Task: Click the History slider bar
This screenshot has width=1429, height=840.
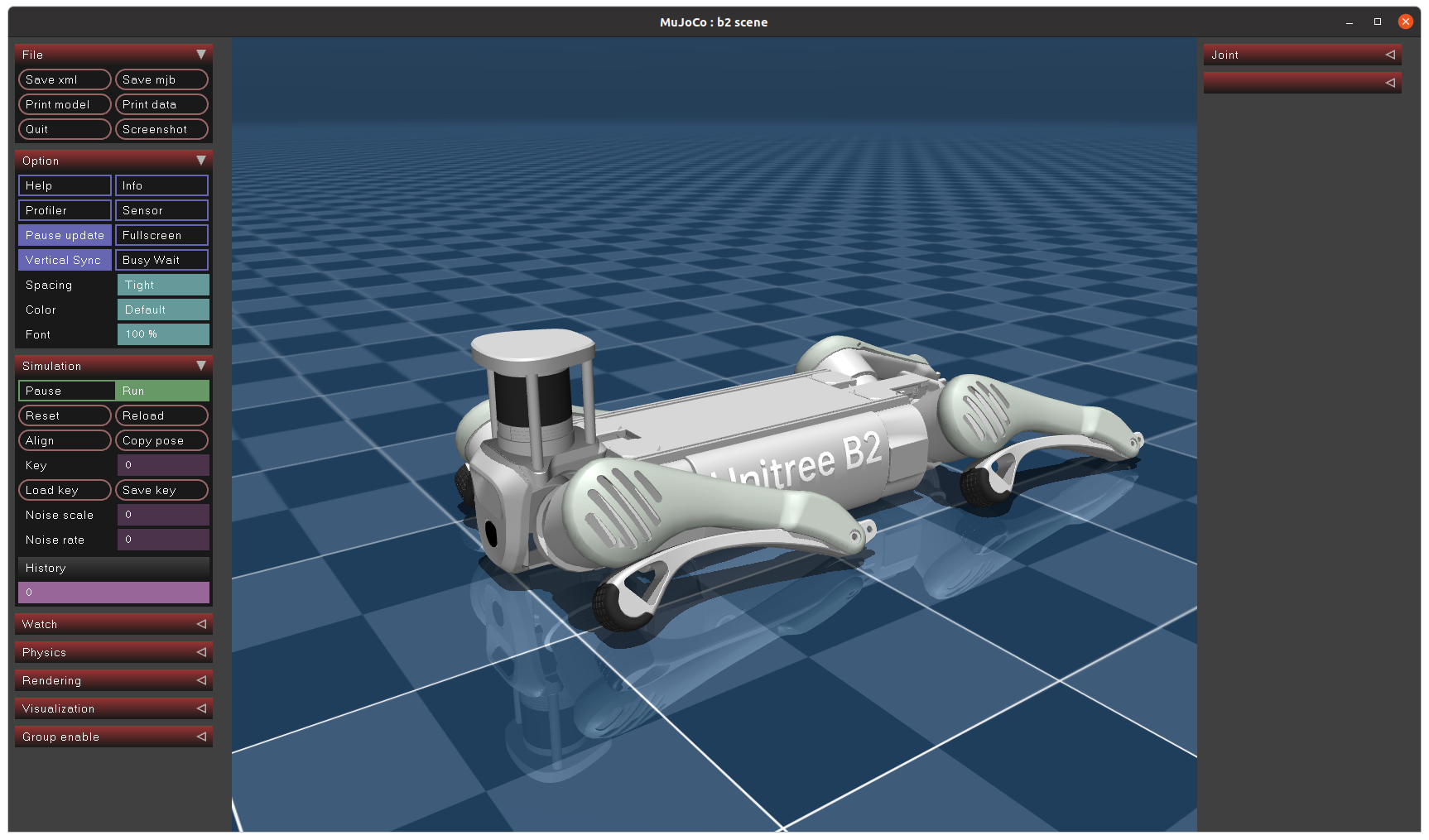Action: coord(113,593)
